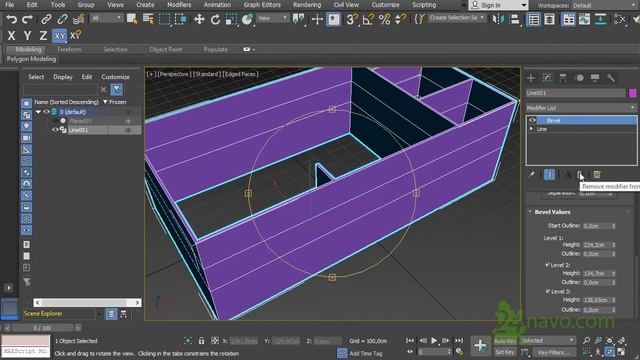Open the Selected key mode dropdown
The image size is (640, 360).
click(x=547, y=340)
